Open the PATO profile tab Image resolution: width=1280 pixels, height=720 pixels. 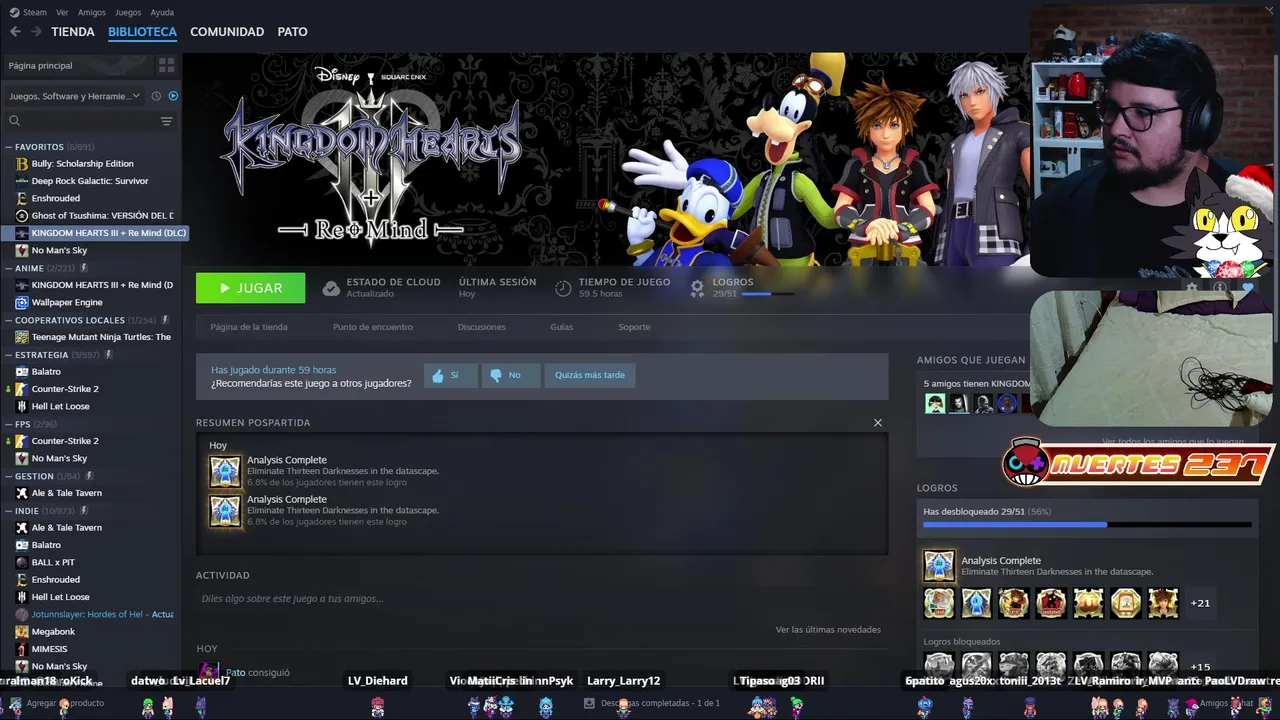point(292,32)
